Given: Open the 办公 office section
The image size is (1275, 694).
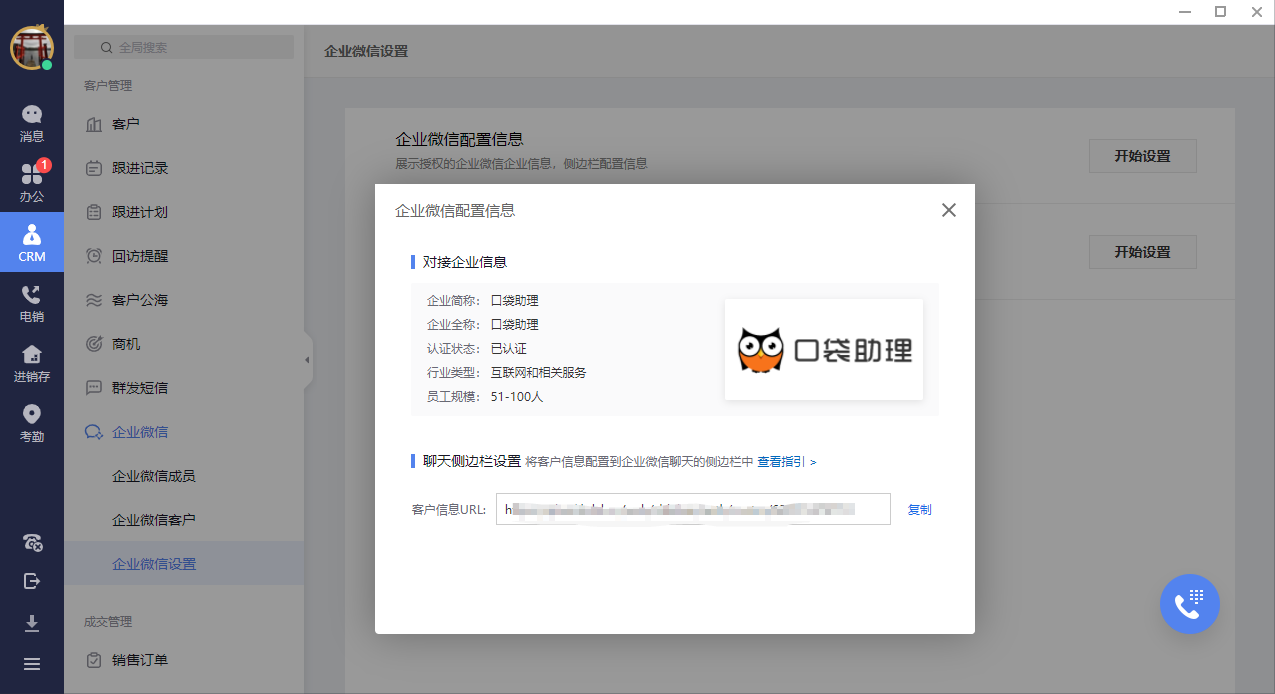Looking at the screenshot, I should pos(32,184).
